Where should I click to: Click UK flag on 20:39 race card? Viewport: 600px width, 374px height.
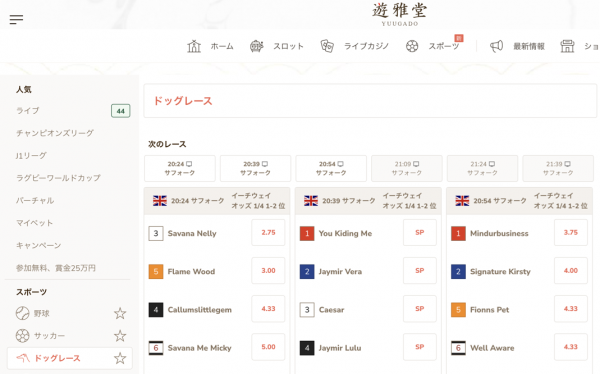311,201
